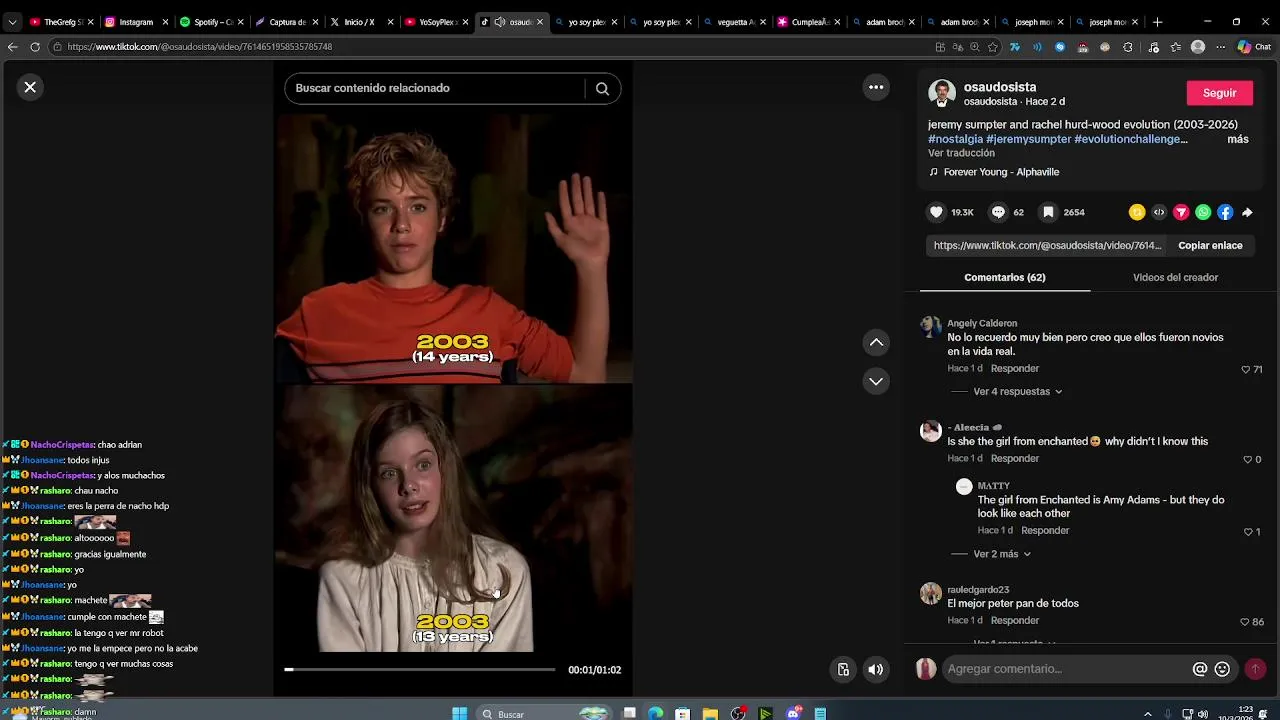Open the three-dot more options menu on video
1280x720 pixels.
876,87
